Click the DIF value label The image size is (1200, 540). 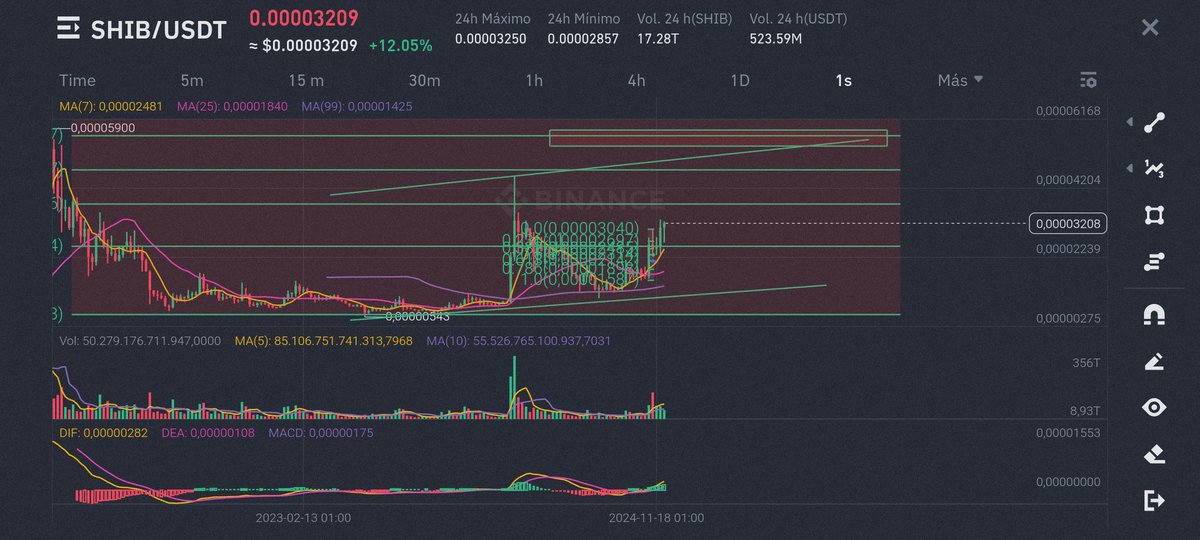click(x=102, y=433)
